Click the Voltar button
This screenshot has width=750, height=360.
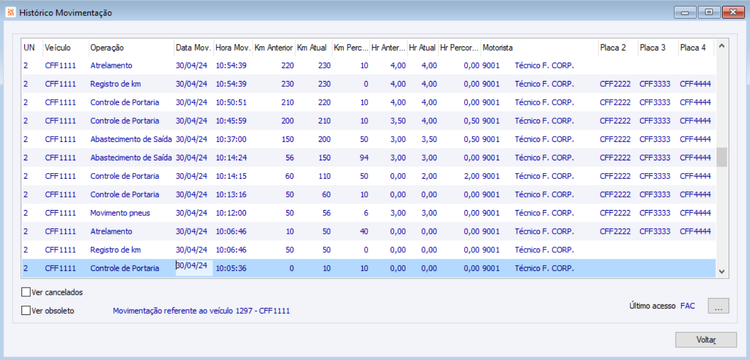(x=706, y=340)
